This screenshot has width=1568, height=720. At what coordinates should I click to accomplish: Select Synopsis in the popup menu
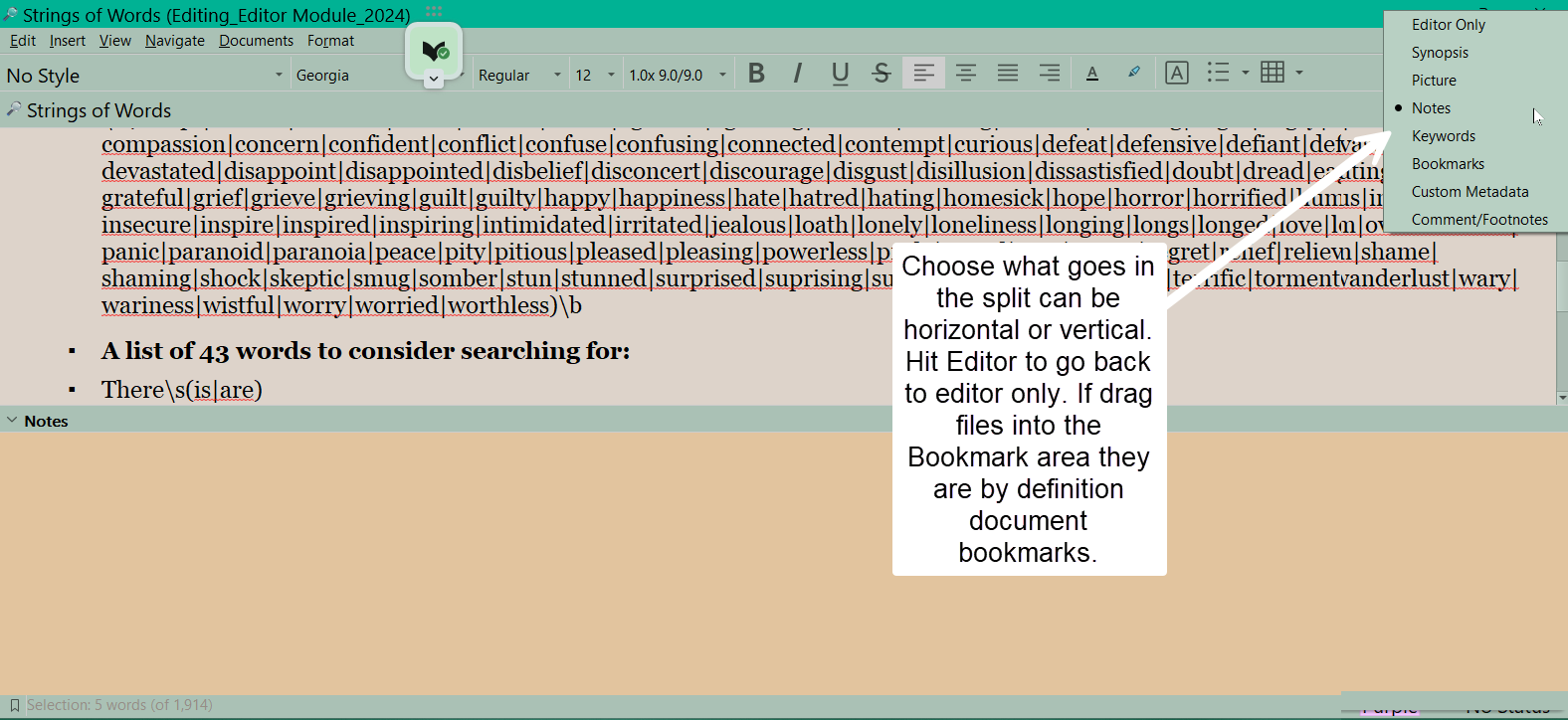(x=1440, y=53)
